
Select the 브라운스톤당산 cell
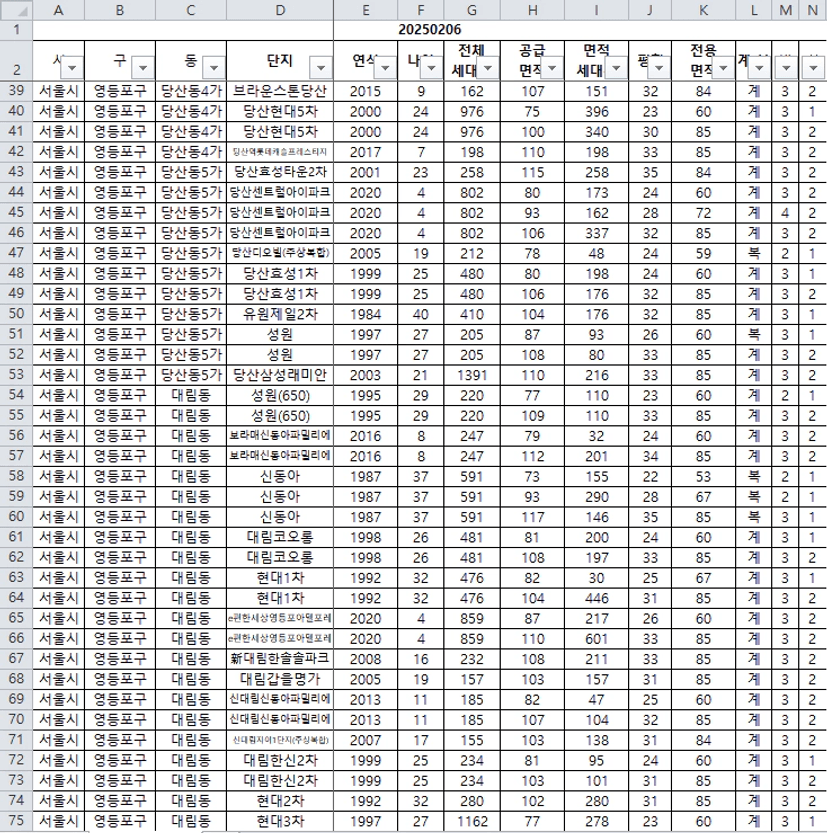[280, 91]
